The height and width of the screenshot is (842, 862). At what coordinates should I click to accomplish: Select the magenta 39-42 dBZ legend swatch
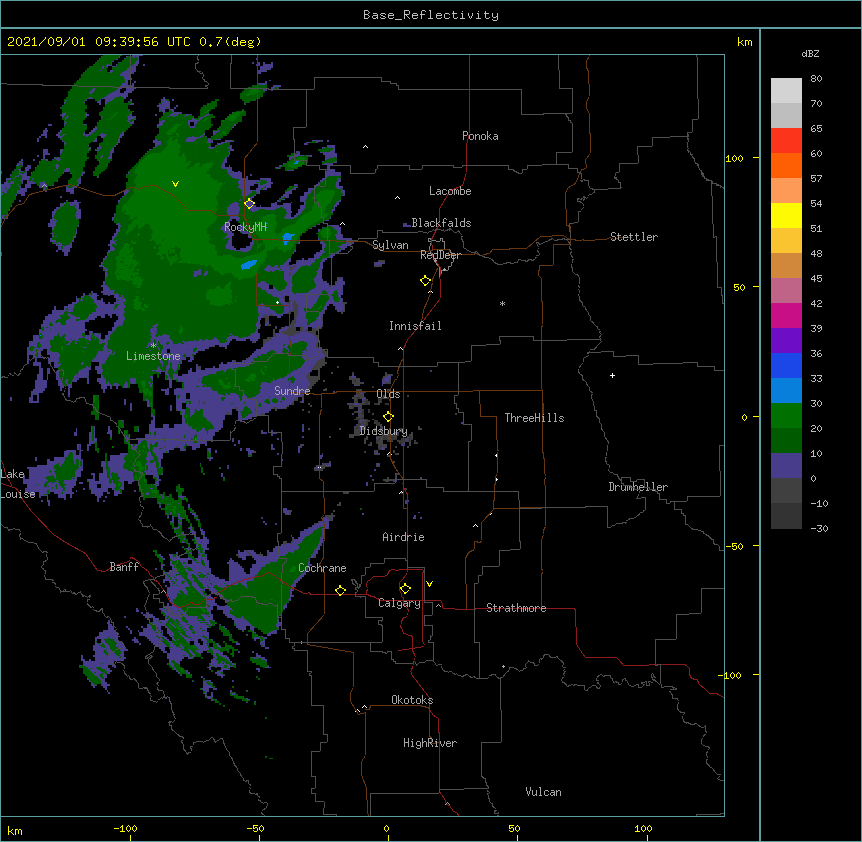(786, 315)
